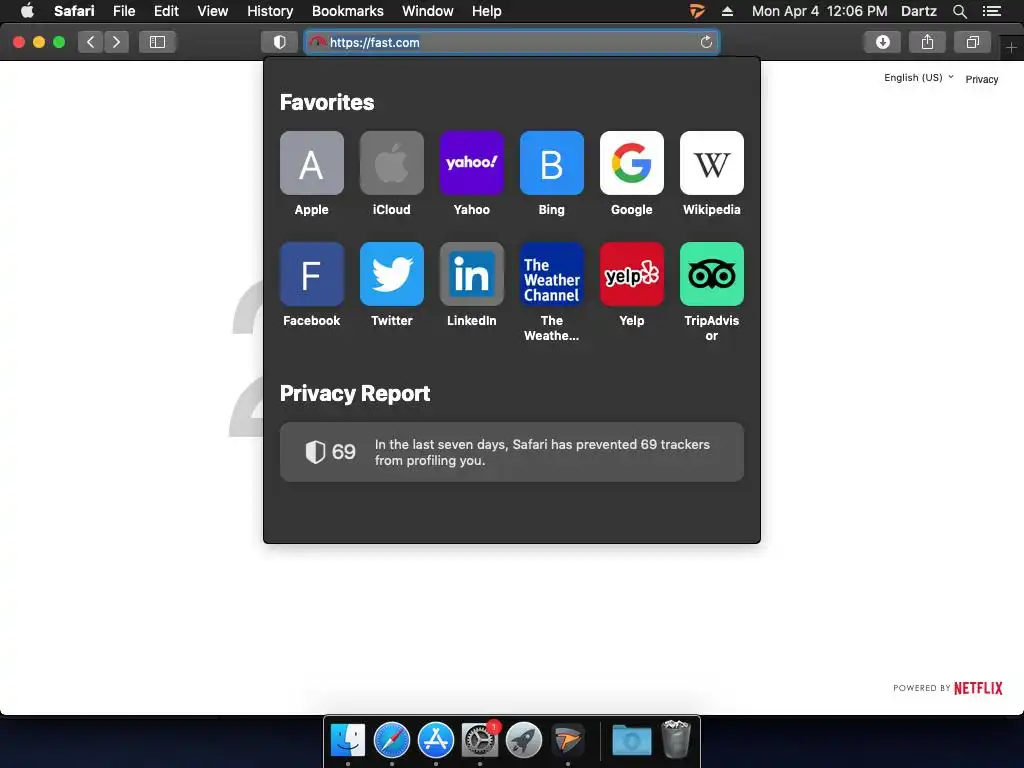Open the iCloud favorite tile
Viewport: 1024px width, 768px height.
coord(392,163)
